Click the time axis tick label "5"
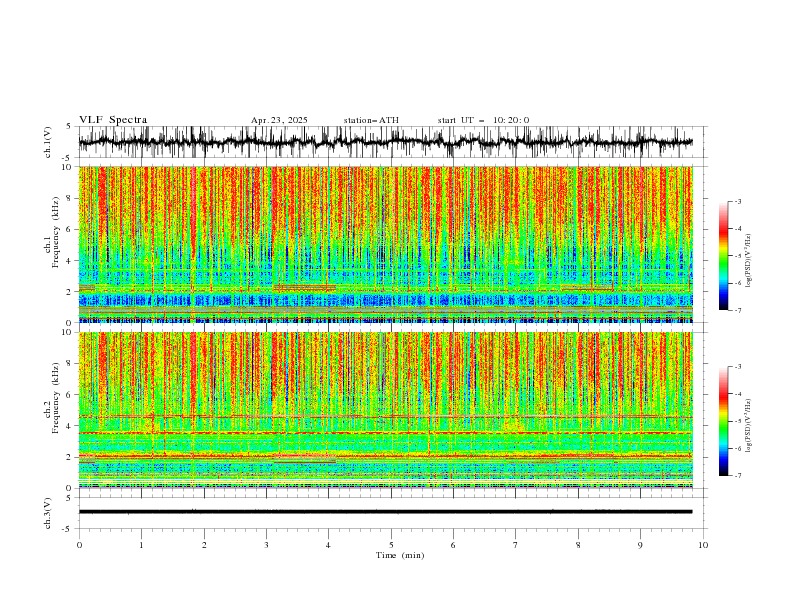This screenshot has height=612, width=792. point(391,545)
